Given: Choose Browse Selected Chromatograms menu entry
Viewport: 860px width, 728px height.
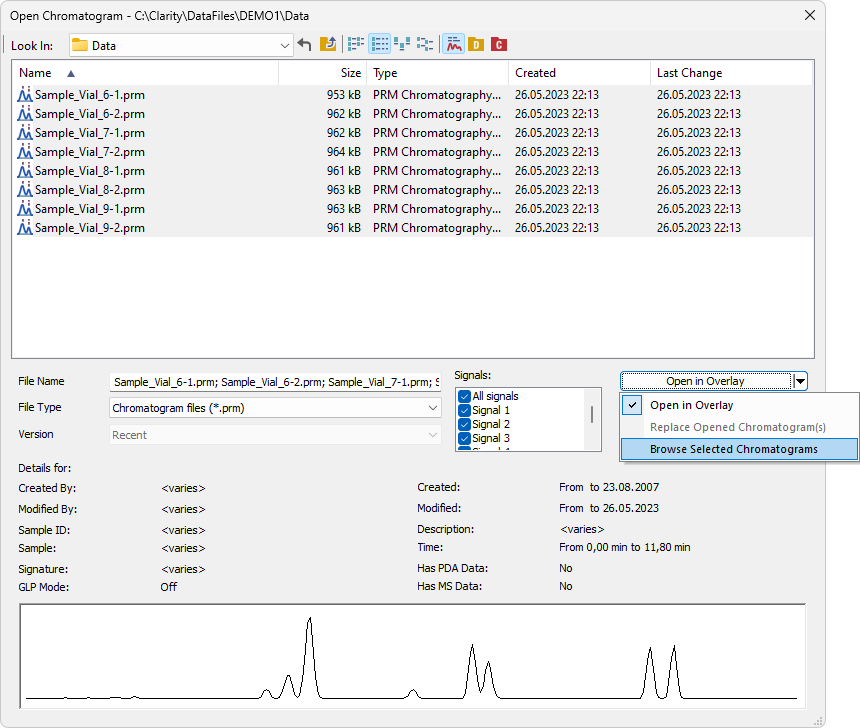Looking at the screenshot, I should tap(733, 449).
